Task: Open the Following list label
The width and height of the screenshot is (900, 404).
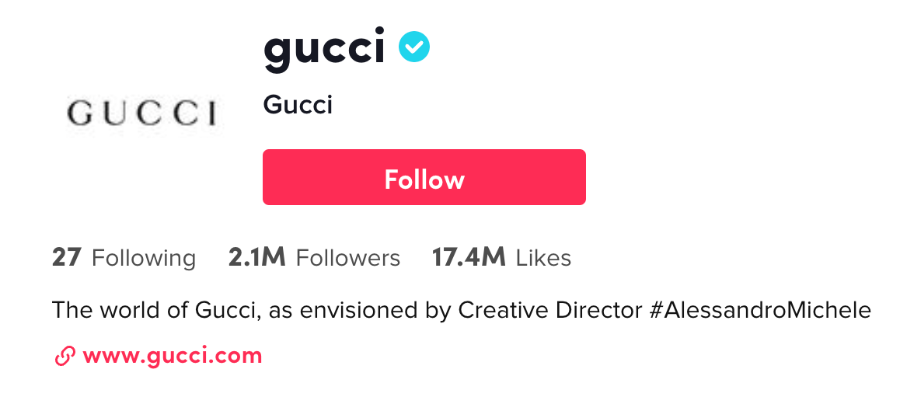Action: coord(143,258)
